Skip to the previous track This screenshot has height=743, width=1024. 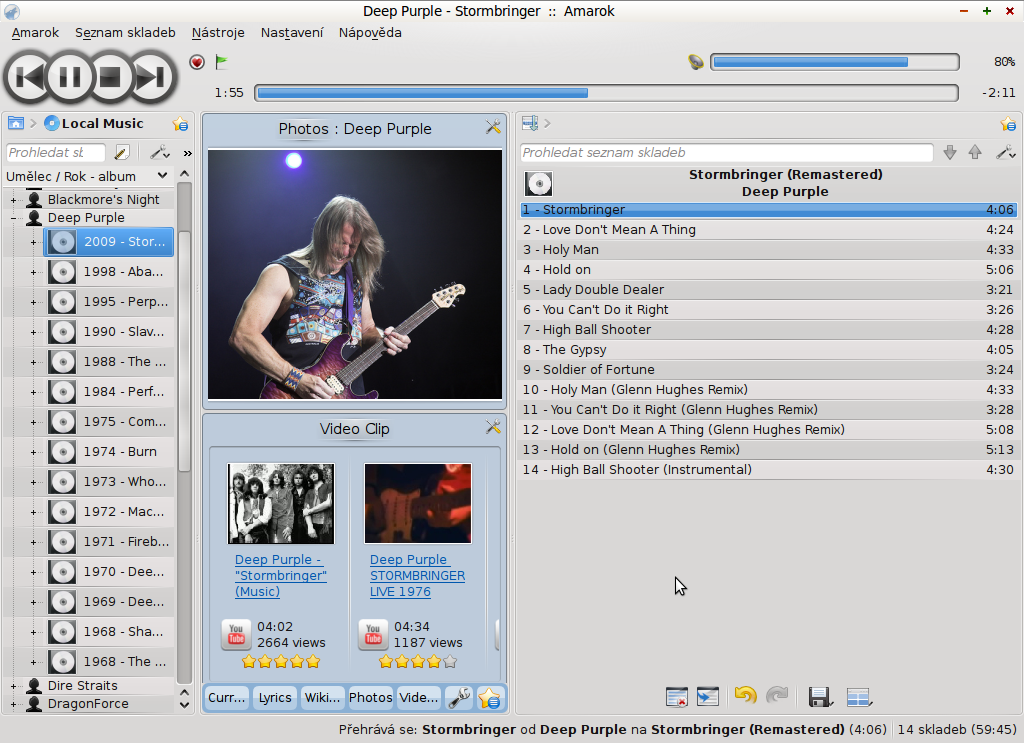tap(28, 78)
